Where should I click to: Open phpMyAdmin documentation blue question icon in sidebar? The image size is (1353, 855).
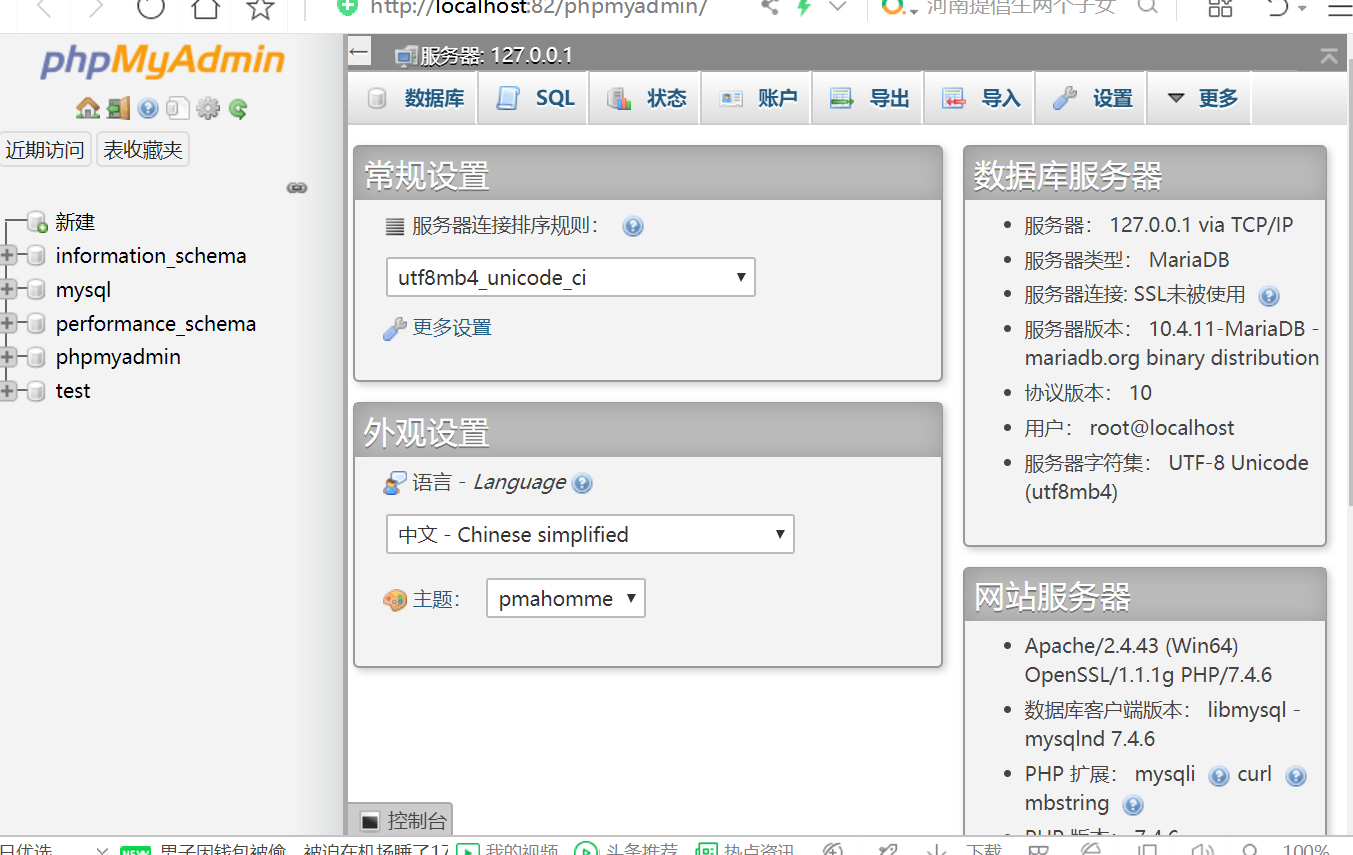148,108
